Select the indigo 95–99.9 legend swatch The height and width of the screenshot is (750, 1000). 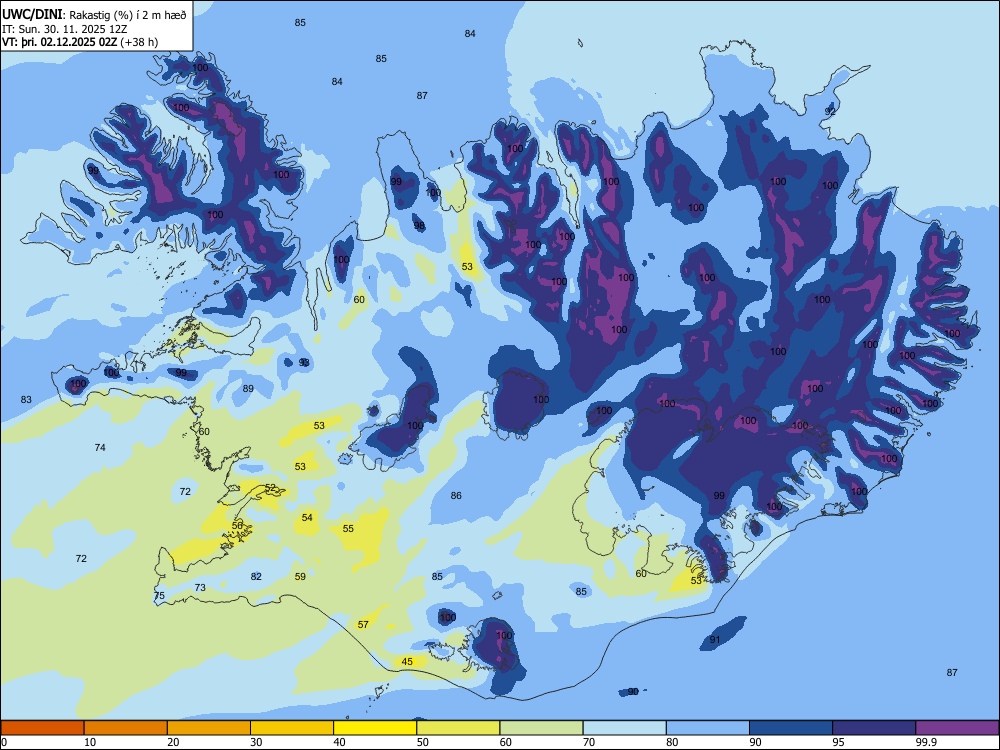874,728
